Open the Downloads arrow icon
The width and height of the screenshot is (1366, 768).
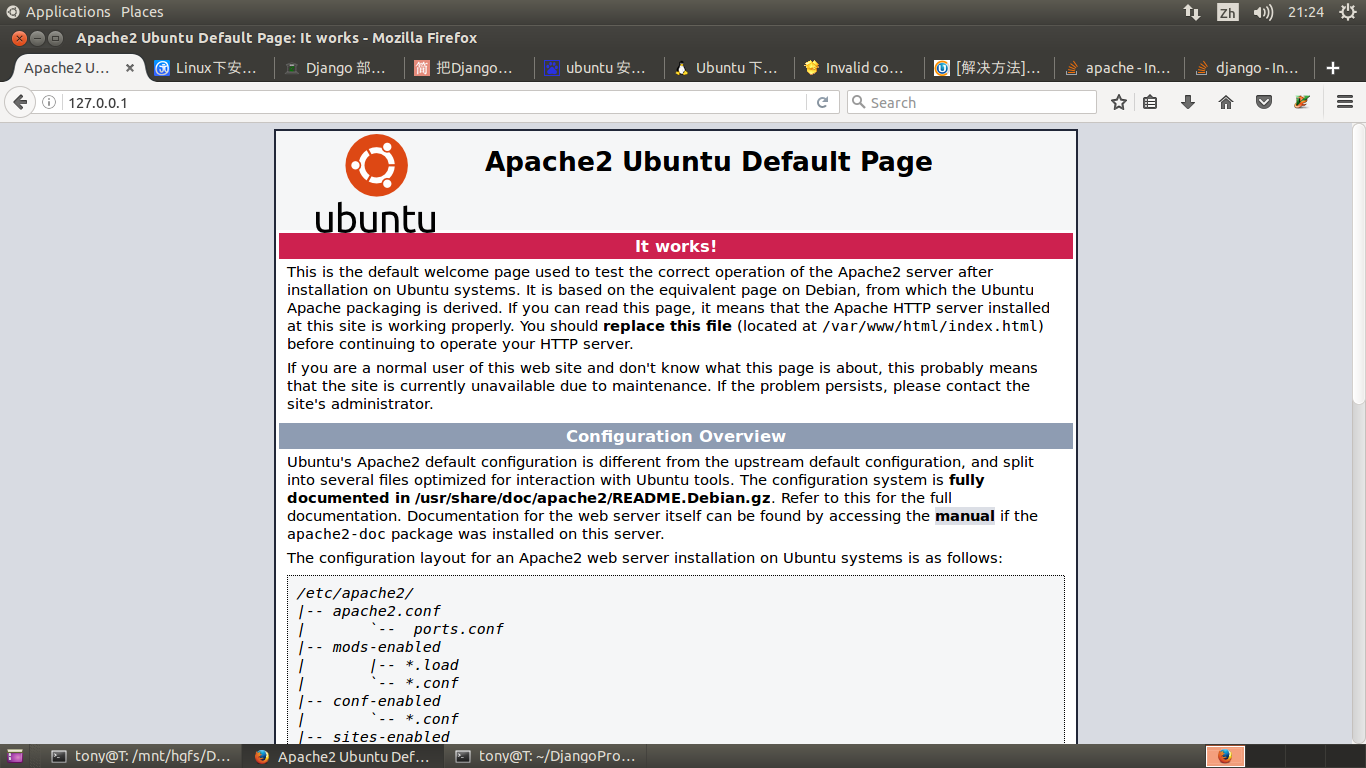tap(1188, 102)
